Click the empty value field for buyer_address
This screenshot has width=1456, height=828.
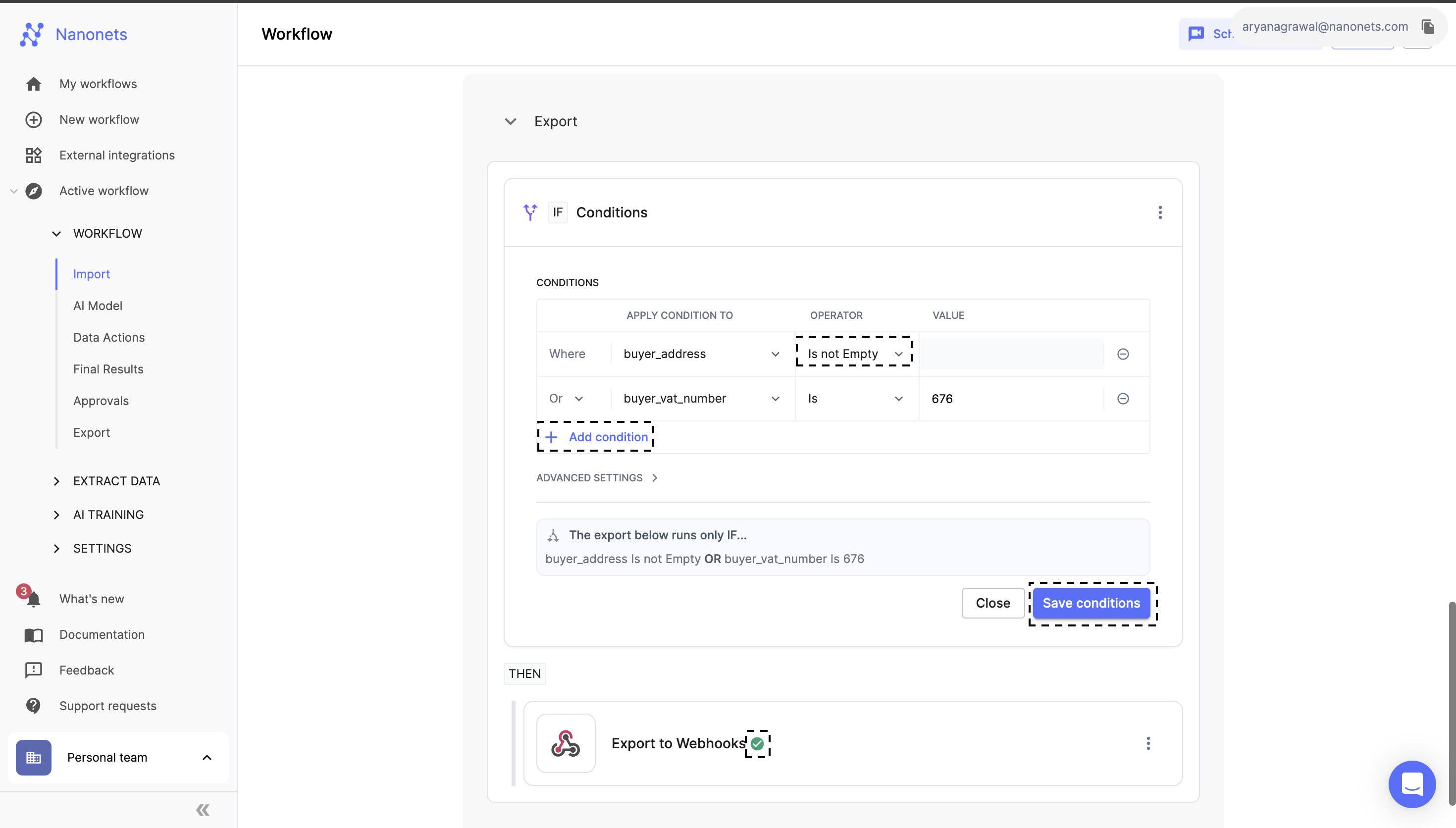pyautogui.click(x=1011, y=354)
